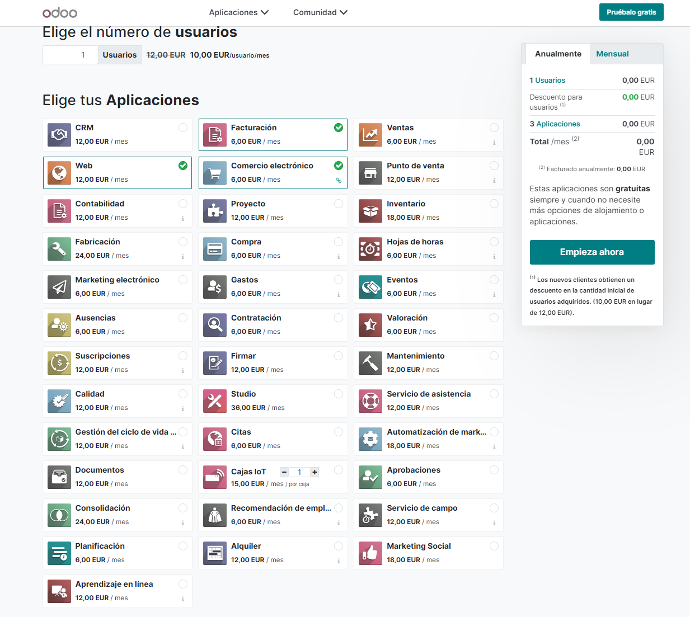Viewport: 690px width, 617px height.
Task: Click the Proyecto puzzle icon
Action: tap(215, 211)
